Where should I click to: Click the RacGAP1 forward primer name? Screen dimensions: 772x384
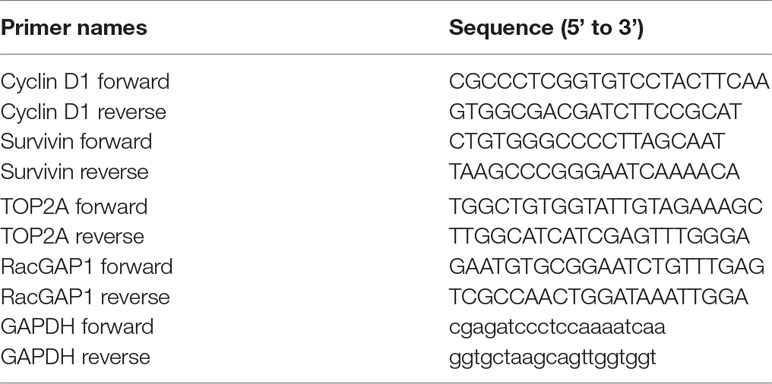[x=87, y=267]
